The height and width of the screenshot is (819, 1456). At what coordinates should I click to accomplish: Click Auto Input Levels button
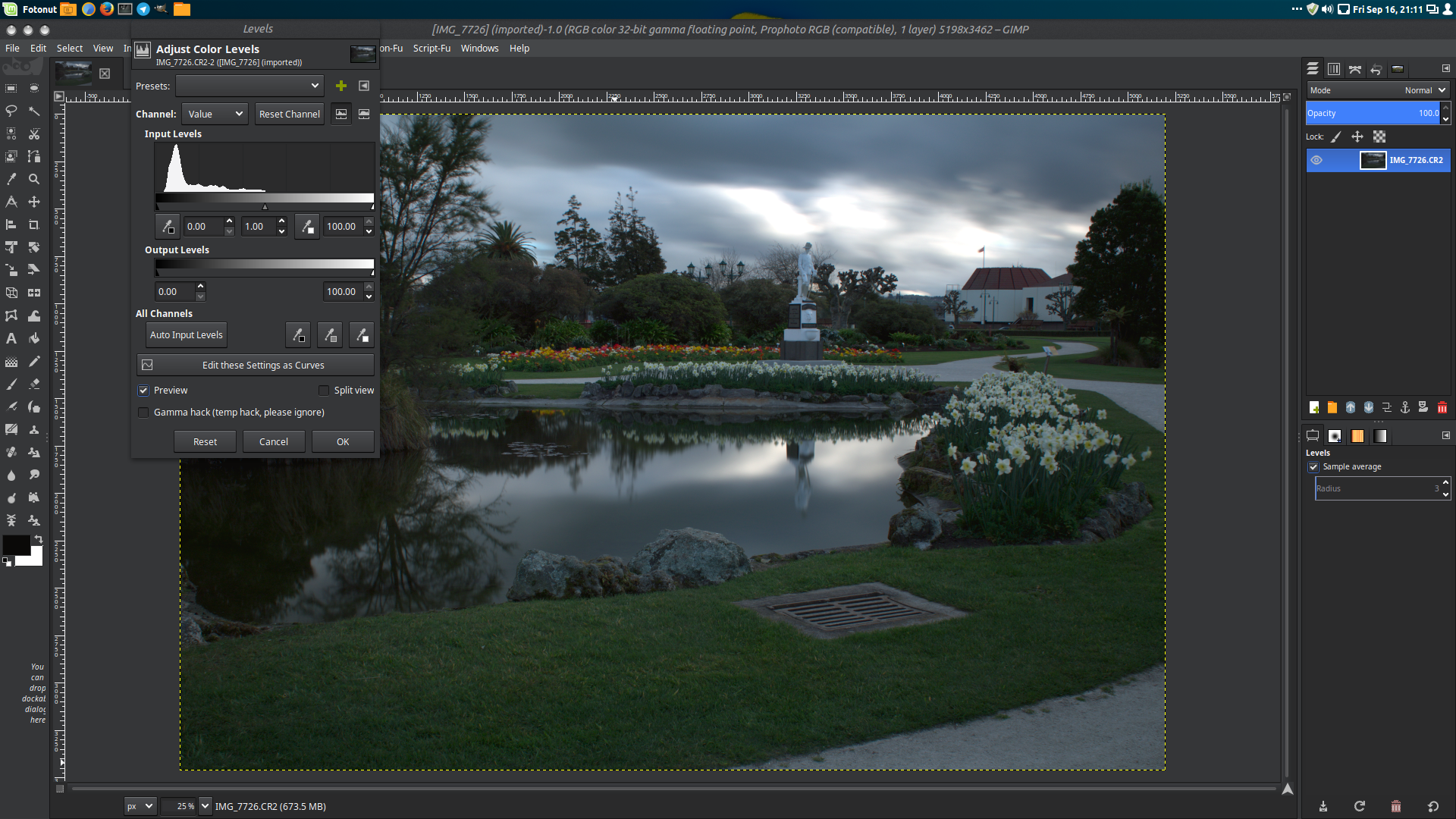point(186,334)
